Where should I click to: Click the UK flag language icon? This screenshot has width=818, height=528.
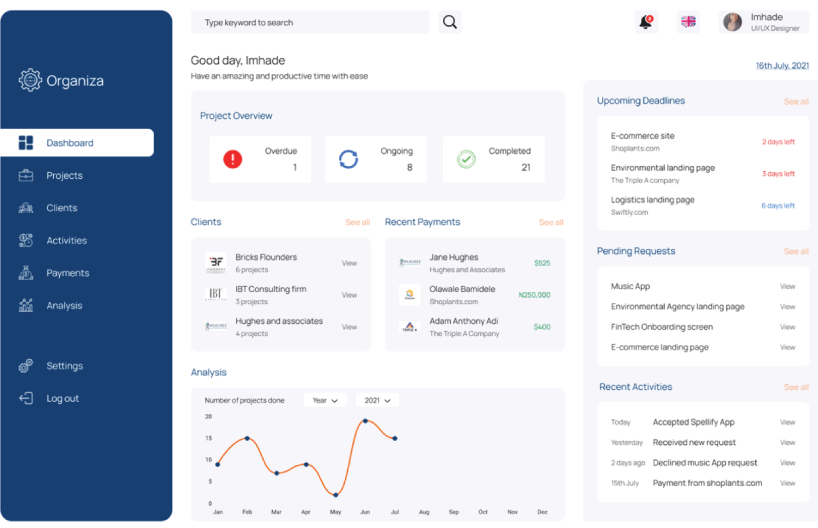click(688, 21)
